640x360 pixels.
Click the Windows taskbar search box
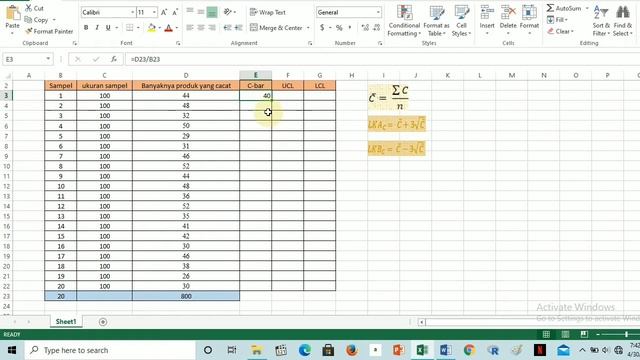pos(110,350)
